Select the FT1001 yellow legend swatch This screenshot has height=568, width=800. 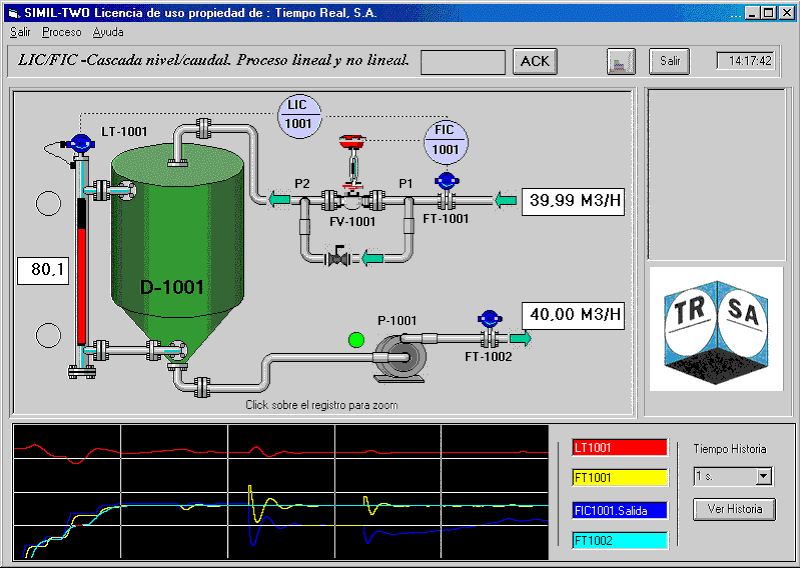620,478
